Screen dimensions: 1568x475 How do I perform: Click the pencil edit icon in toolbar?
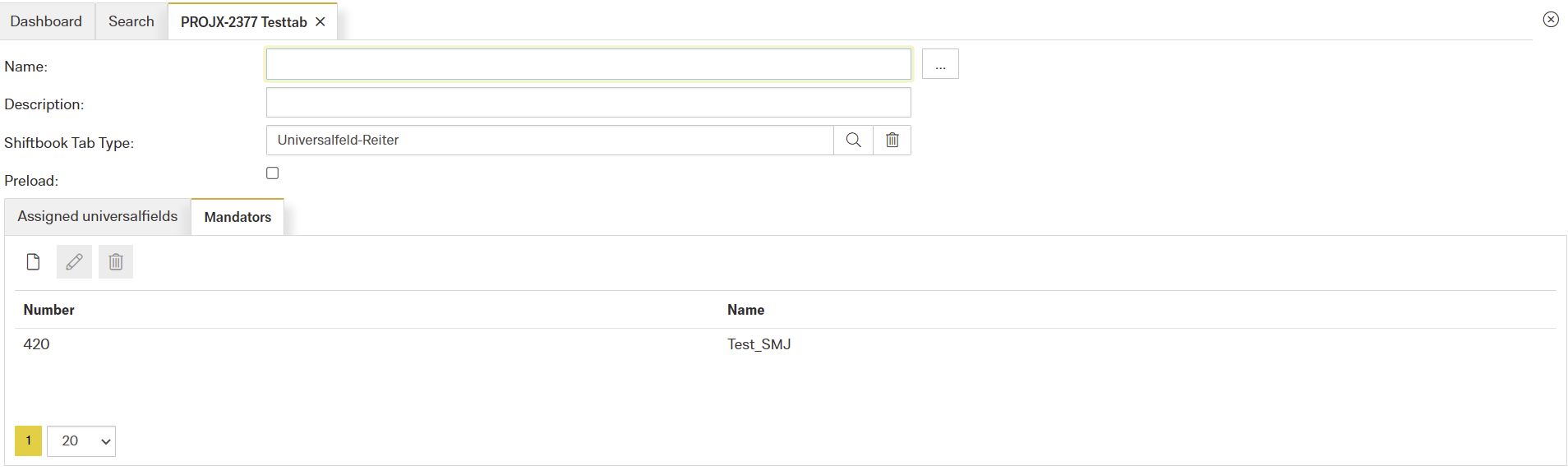[x=74, y=262]
